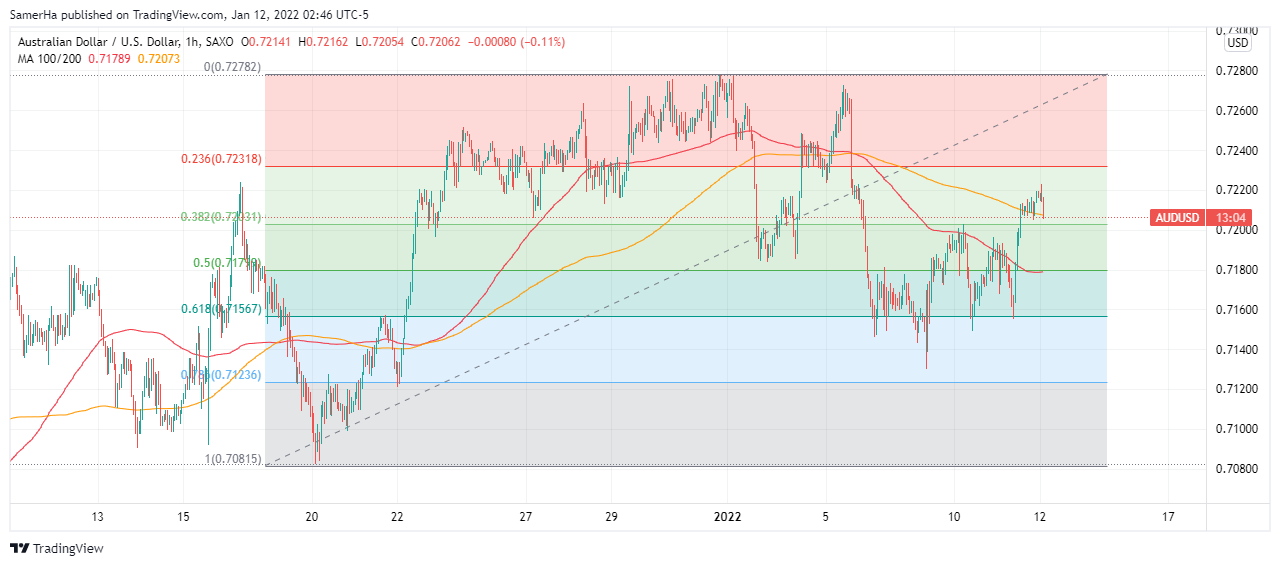
Task: Click the date 17 on time axis
Action: 1168,517
